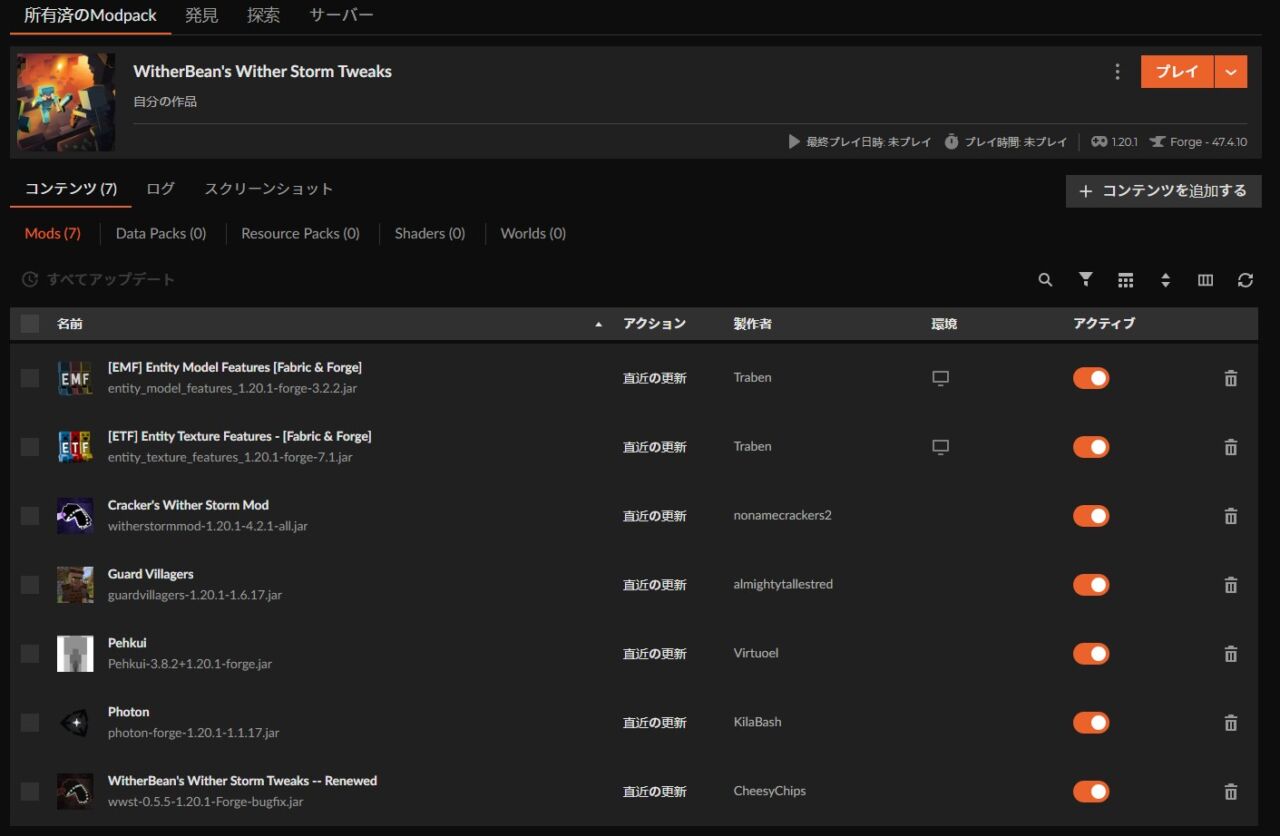Open the search icon in the mods toolbar
This screenshot has height=836, width=1280.
tap(1045, 280)
